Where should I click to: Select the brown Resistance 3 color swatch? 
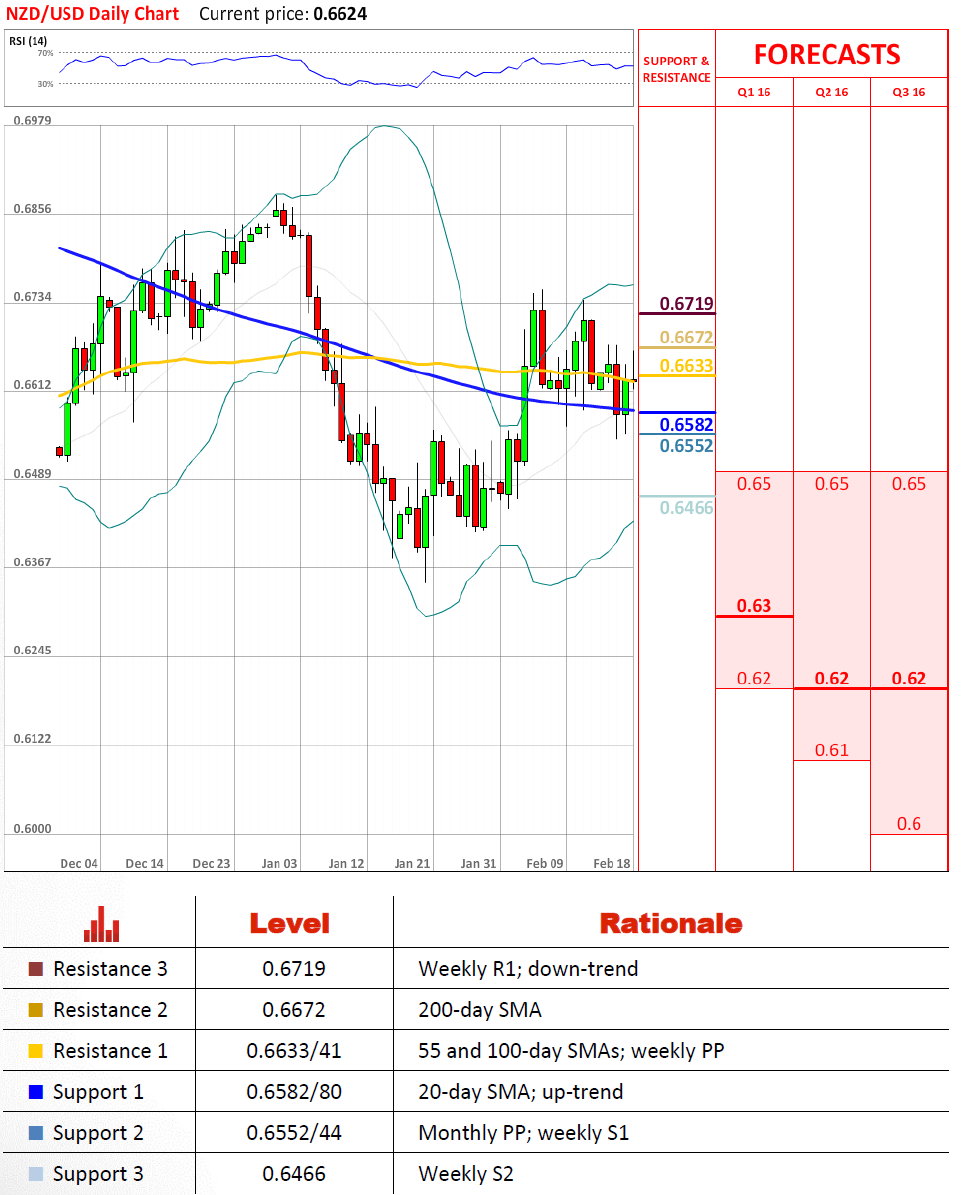37,969
